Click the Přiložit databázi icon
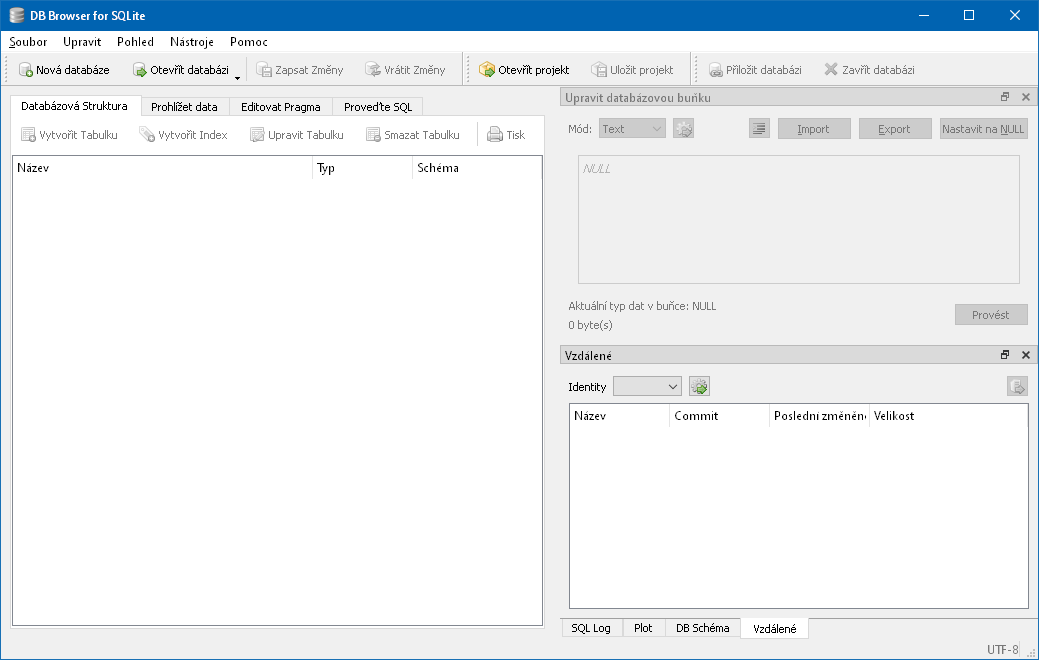Viewport: 1039px width, 660px height. 716,70
